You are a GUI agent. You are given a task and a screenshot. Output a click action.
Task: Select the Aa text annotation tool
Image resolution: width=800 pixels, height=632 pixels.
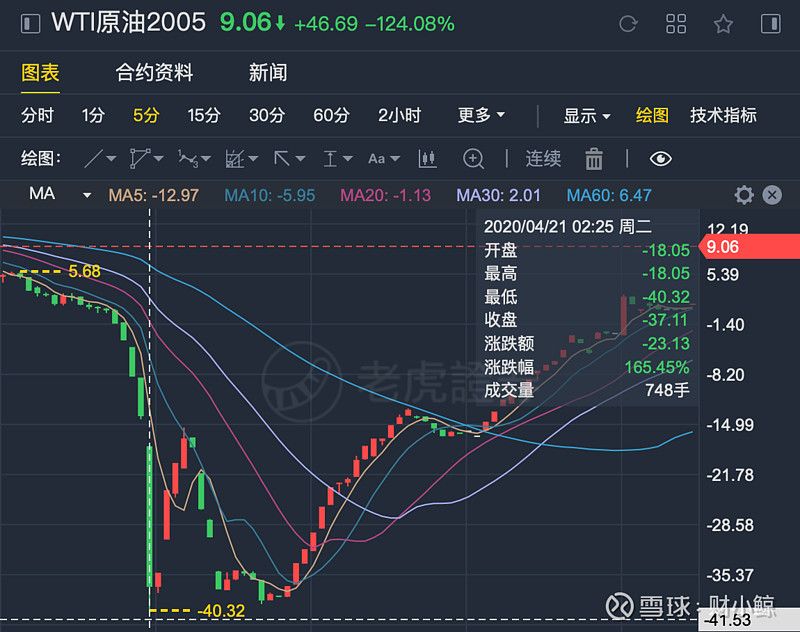pos(377,159)
